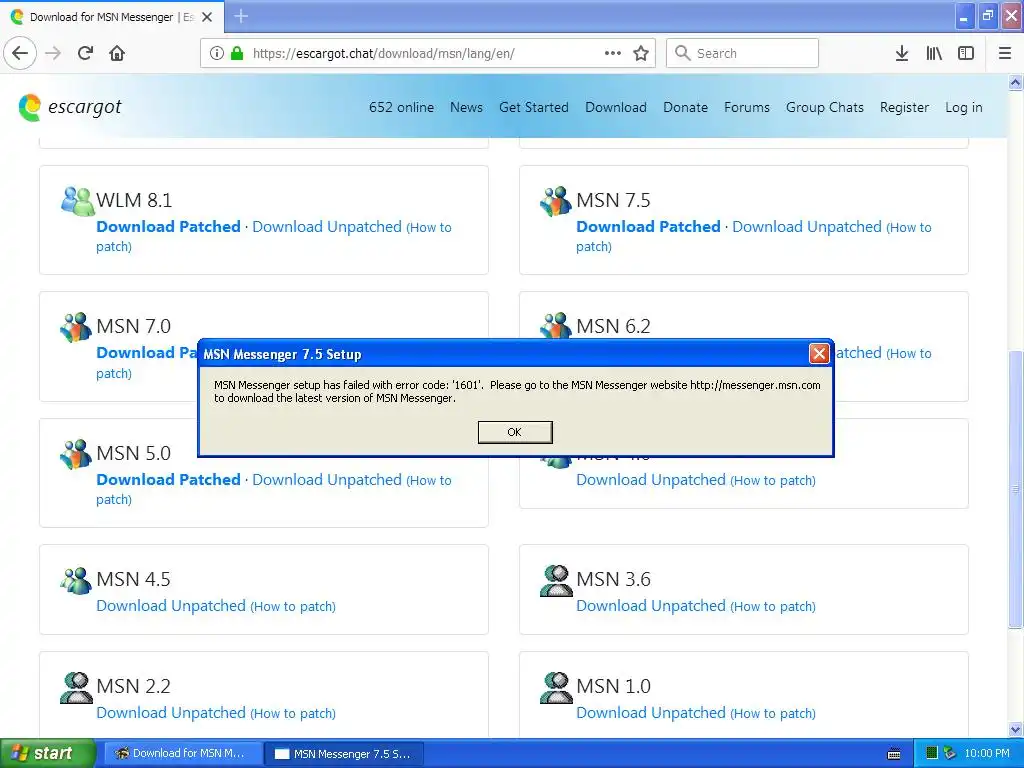Screen dimensions: 1024x768
Task: Download Patched WLM 8.1
Action: tap(168, 227)
